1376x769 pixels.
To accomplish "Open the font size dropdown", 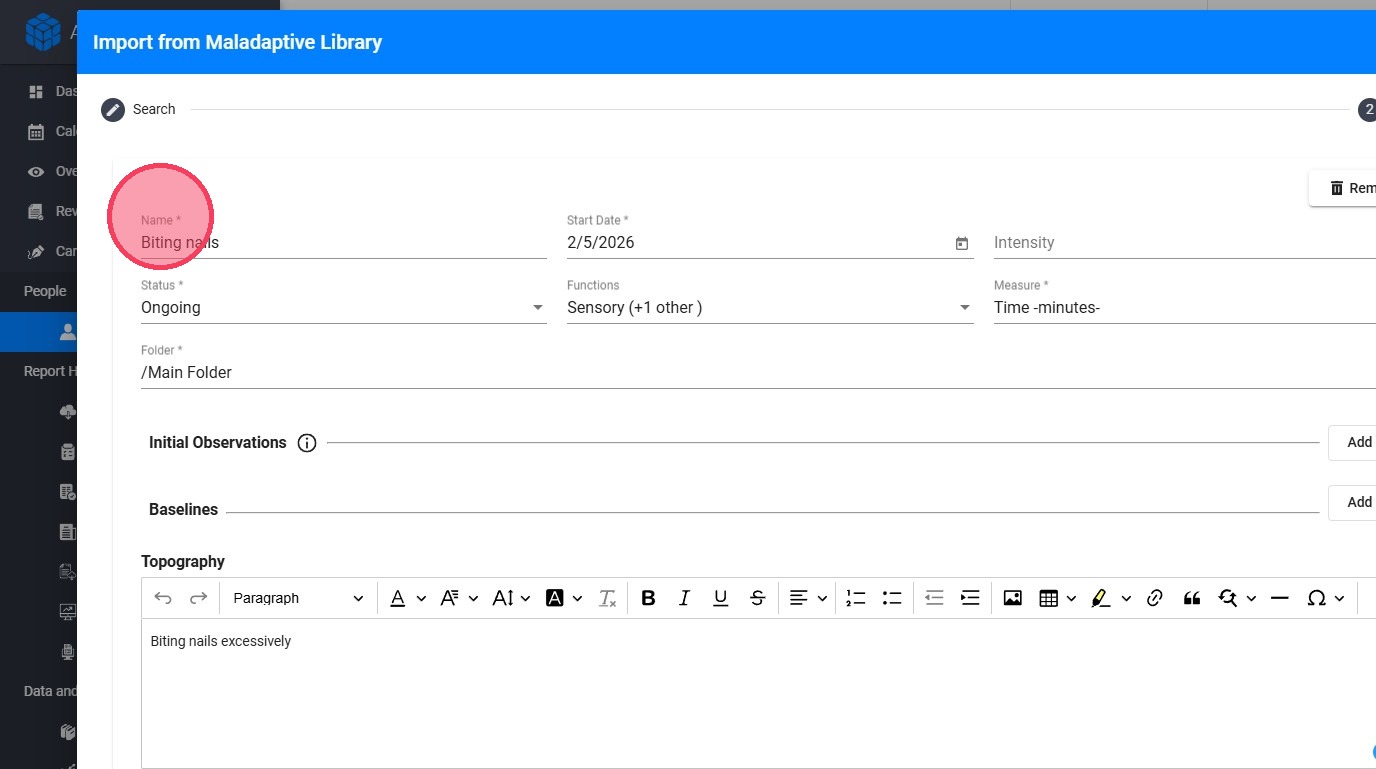I will (x=511, y=598).
